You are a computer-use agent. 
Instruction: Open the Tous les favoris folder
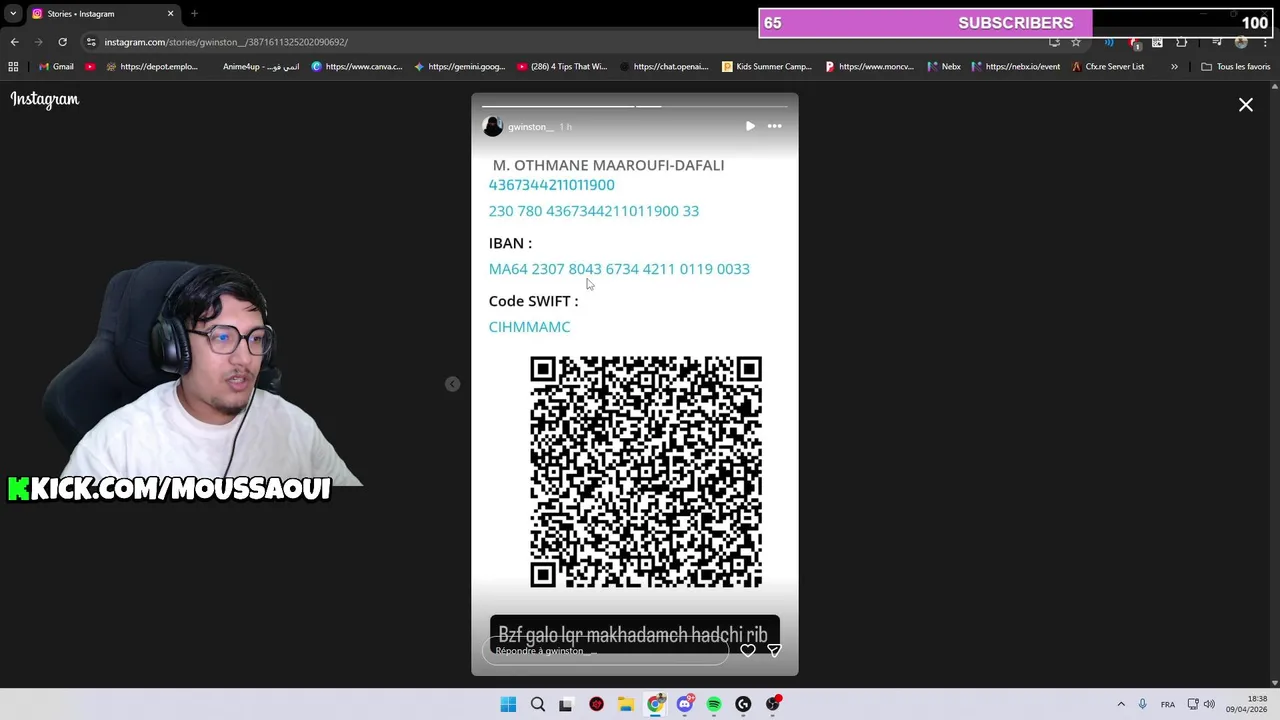pos(1235,67)
